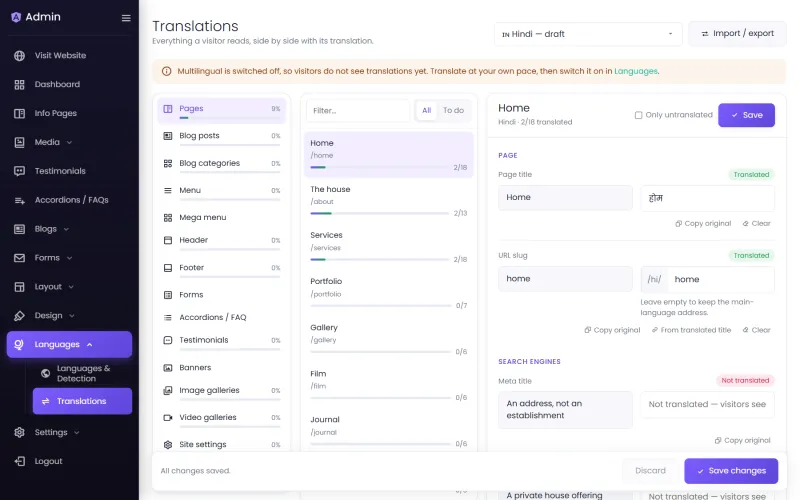
Task: Open the Hindi — draft language dropdown
Action: click(x=588, y=34)
